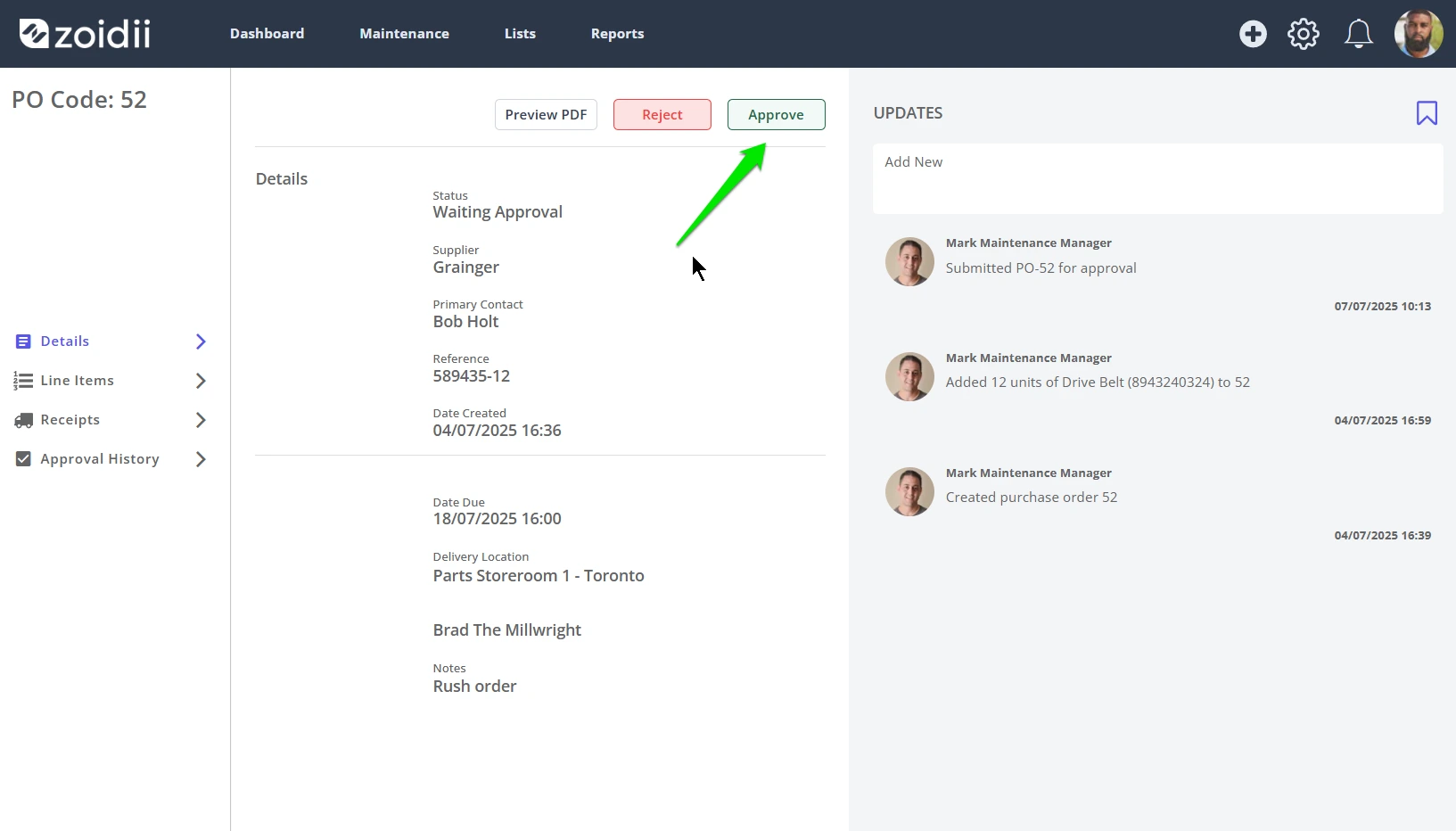Approve the purchase order
Image resolution: width=1456 pixels, height=831 pixels.
(777, 114)
